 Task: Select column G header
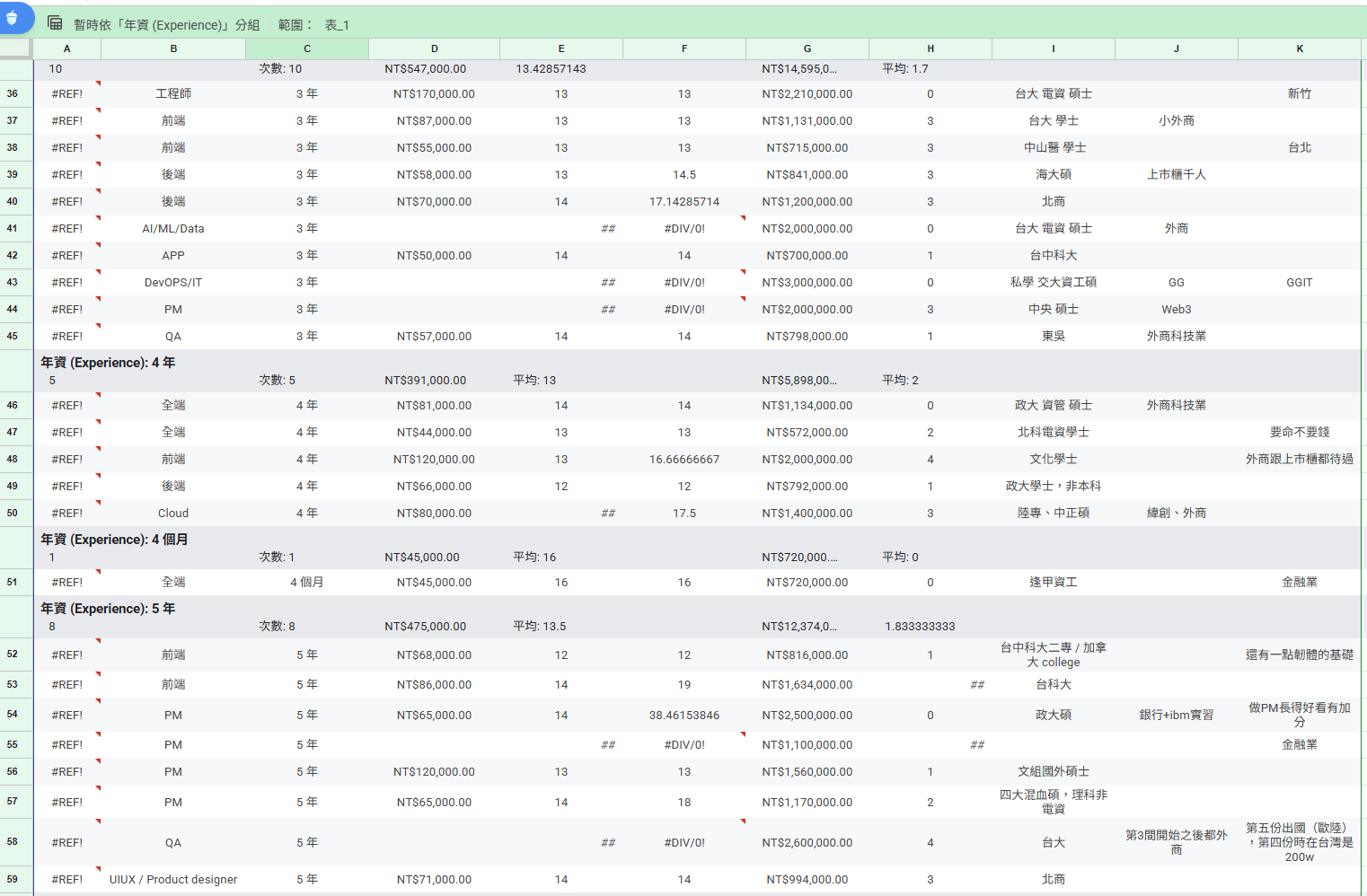click(807, 48)
